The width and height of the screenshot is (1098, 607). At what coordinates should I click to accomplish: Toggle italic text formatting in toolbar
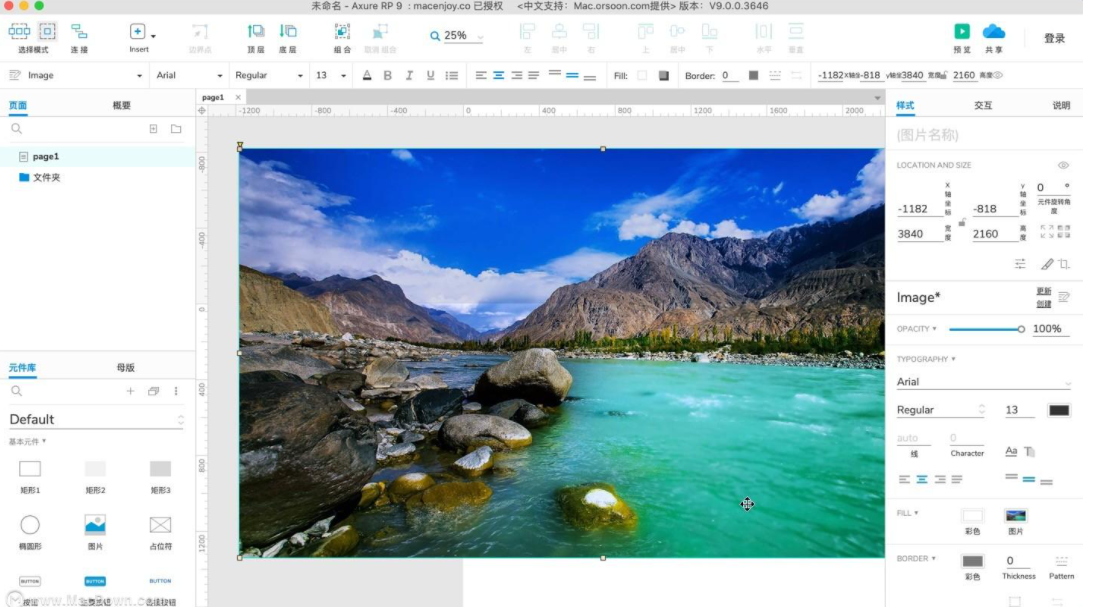pyautogui.click(x=409, y=75)
